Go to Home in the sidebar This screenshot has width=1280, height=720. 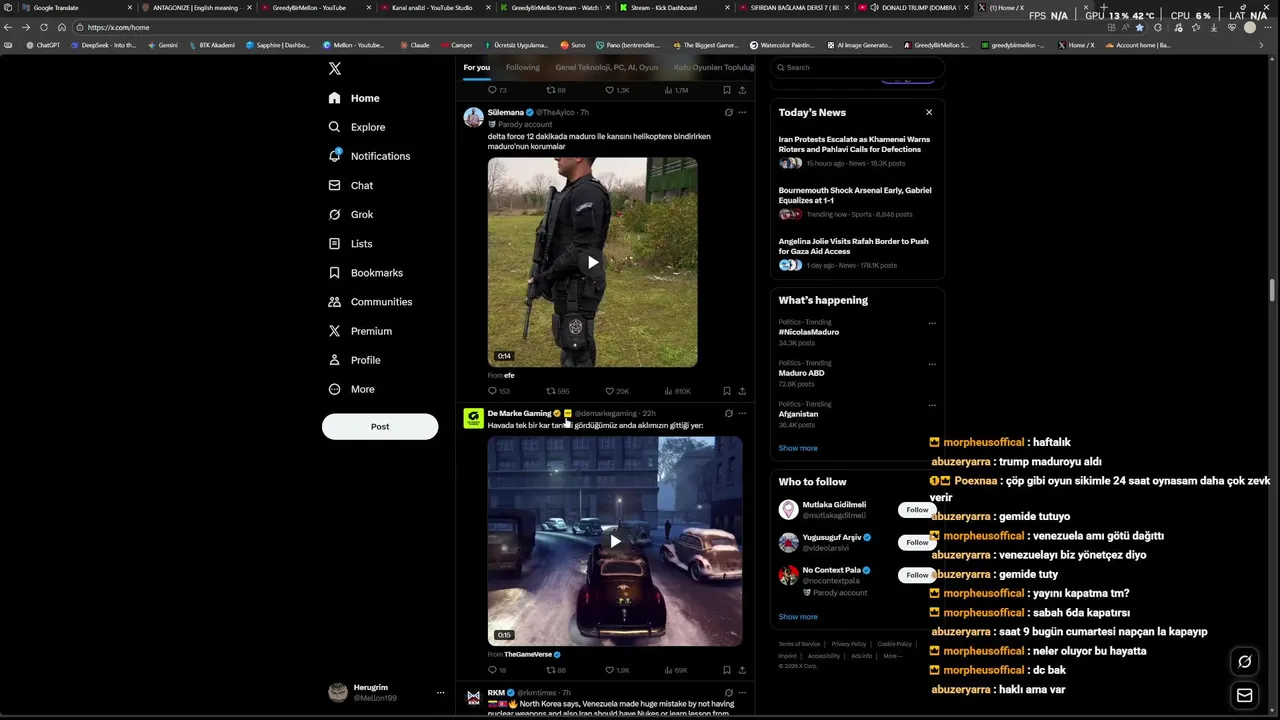[x=354, y=98]
